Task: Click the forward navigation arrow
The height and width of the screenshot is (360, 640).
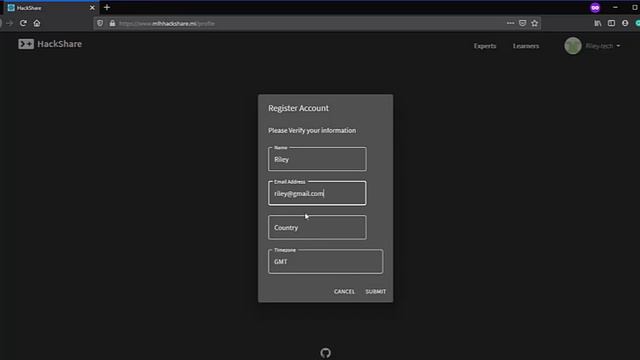Action: (9, 23)
